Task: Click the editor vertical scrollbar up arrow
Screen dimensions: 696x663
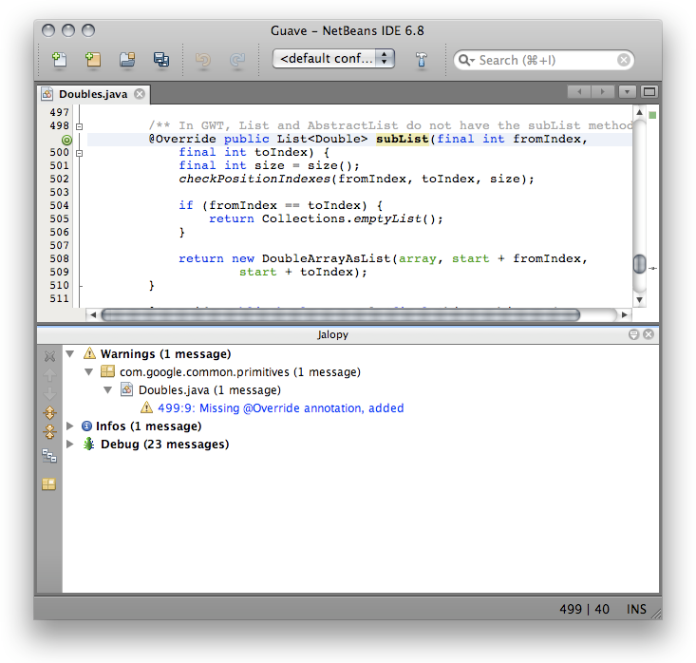Action: click(x=639, y=112)
